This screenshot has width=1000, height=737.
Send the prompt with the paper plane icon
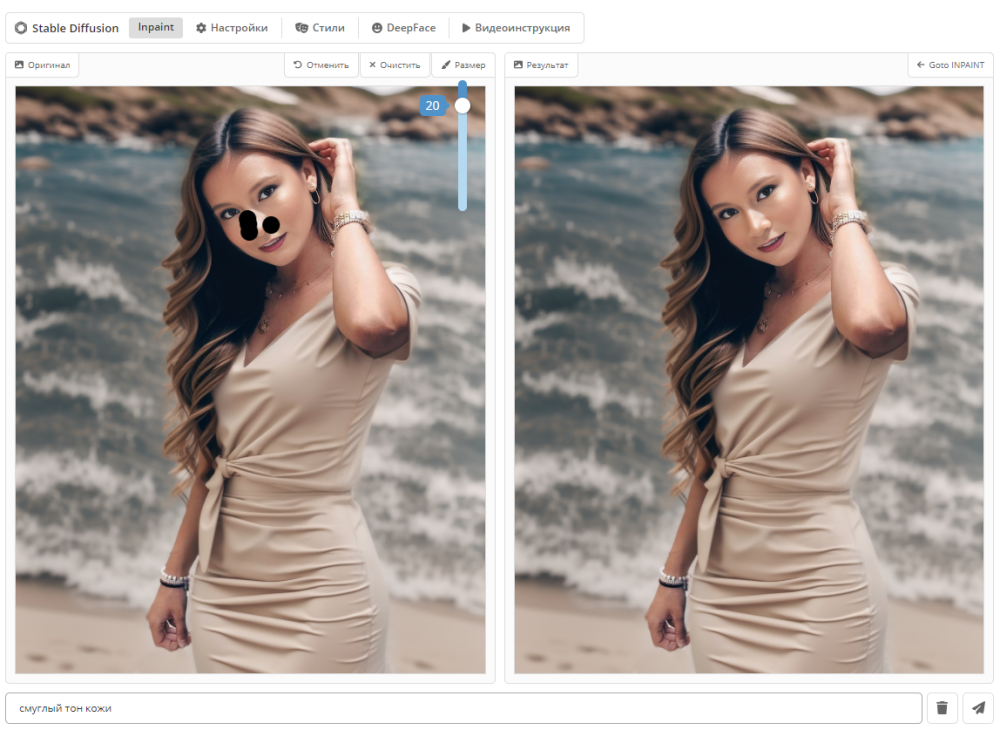(978, 708)
